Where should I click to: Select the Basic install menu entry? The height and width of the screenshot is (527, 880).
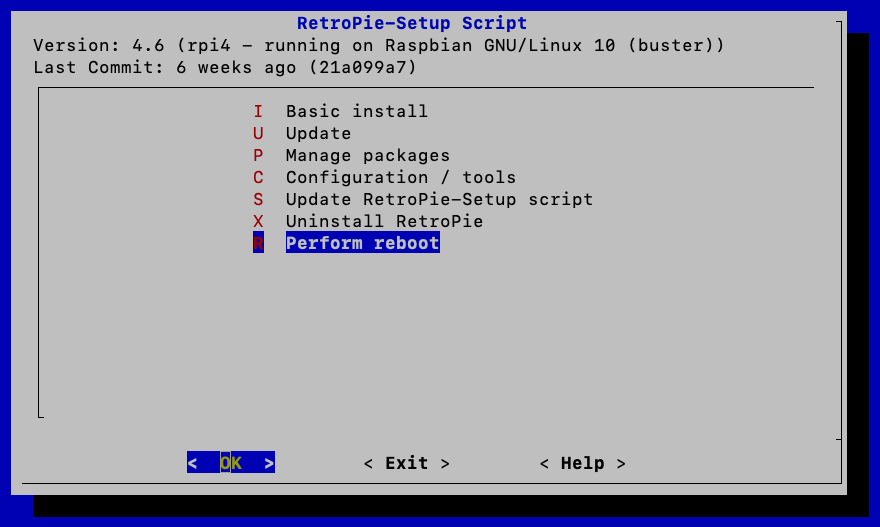point(356,111)
